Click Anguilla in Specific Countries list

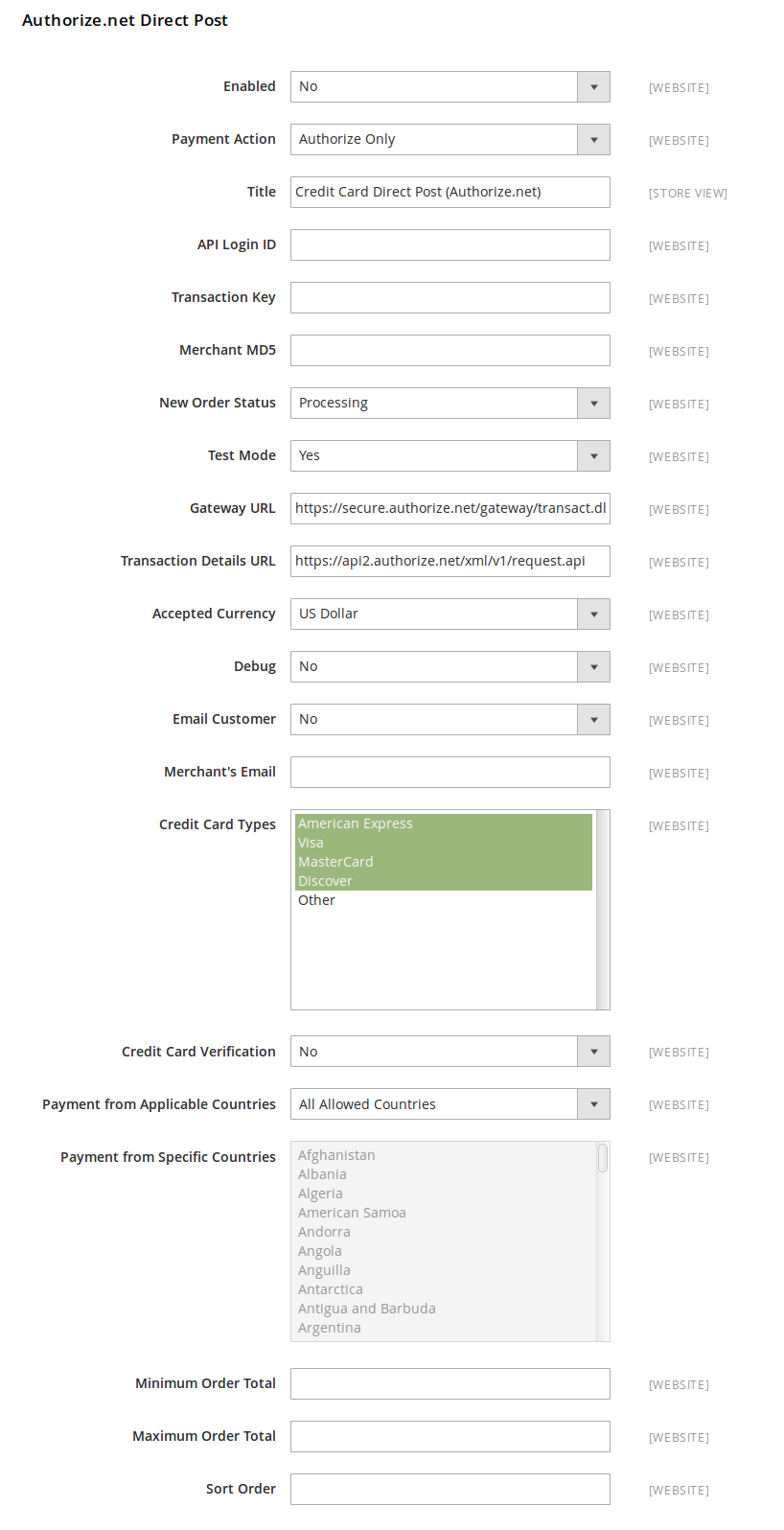tap(444, 1270)
